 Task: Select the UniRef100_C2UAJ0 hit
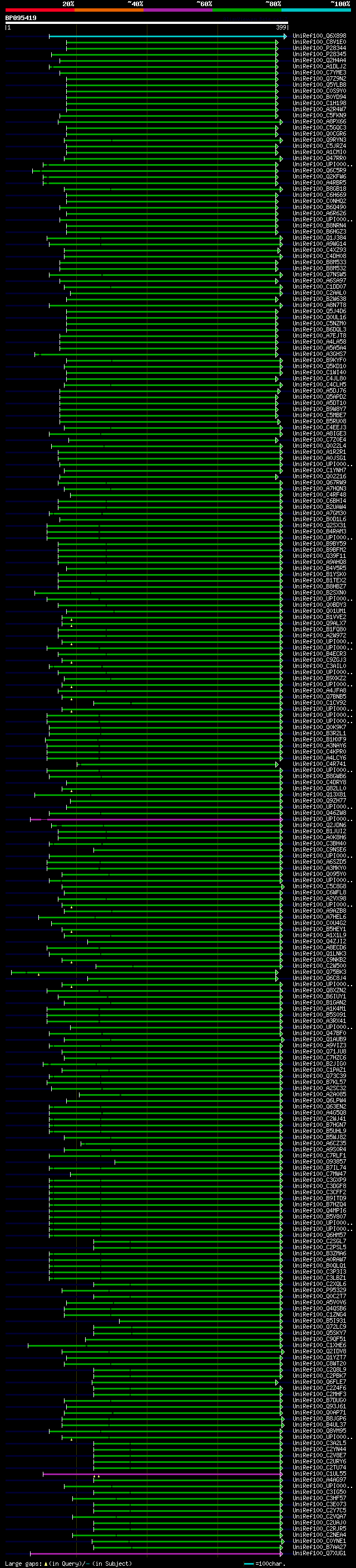319,1522
